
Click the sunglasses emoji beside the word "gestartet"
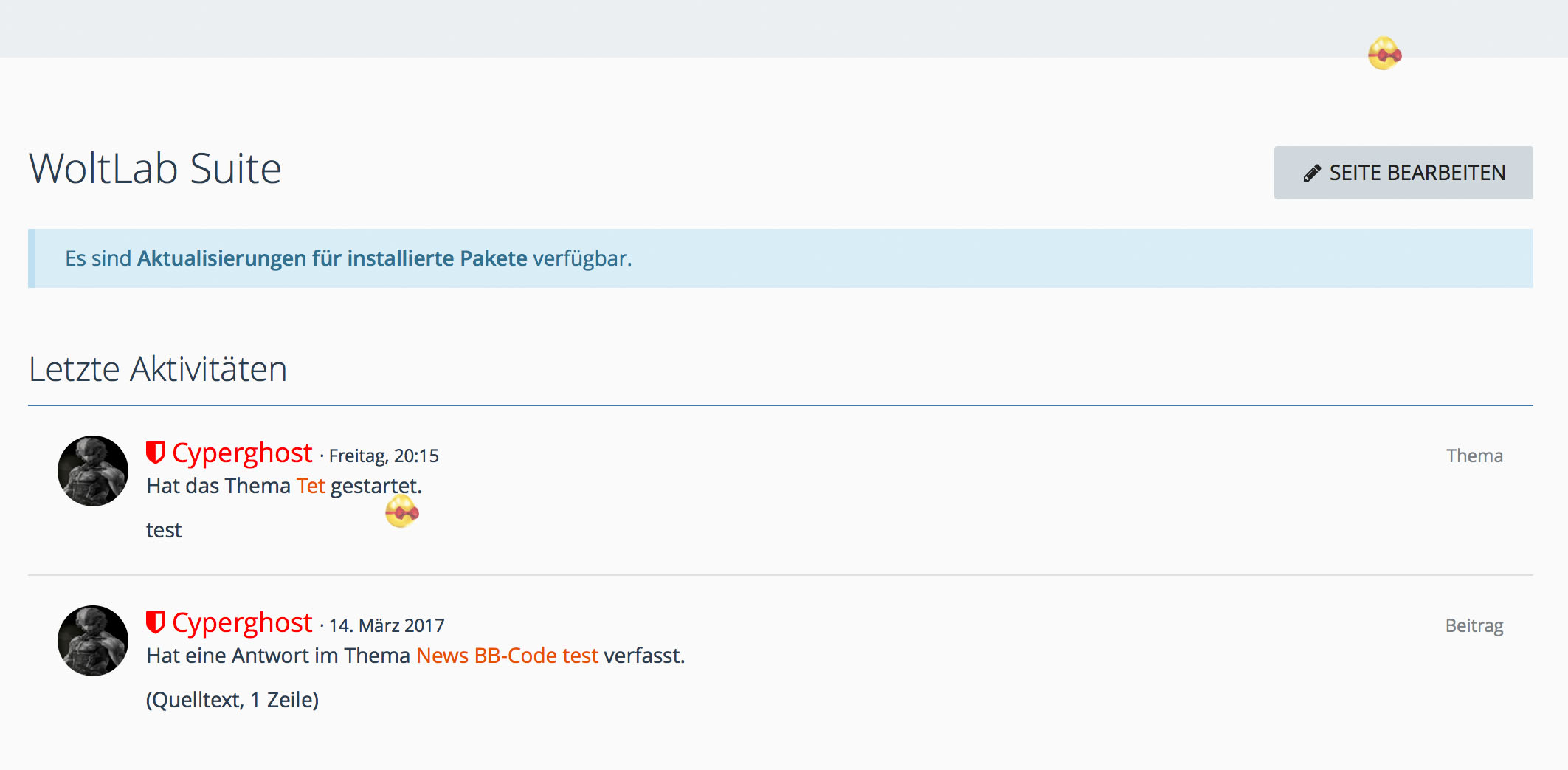pyautogui.click(x=402, y=512)
